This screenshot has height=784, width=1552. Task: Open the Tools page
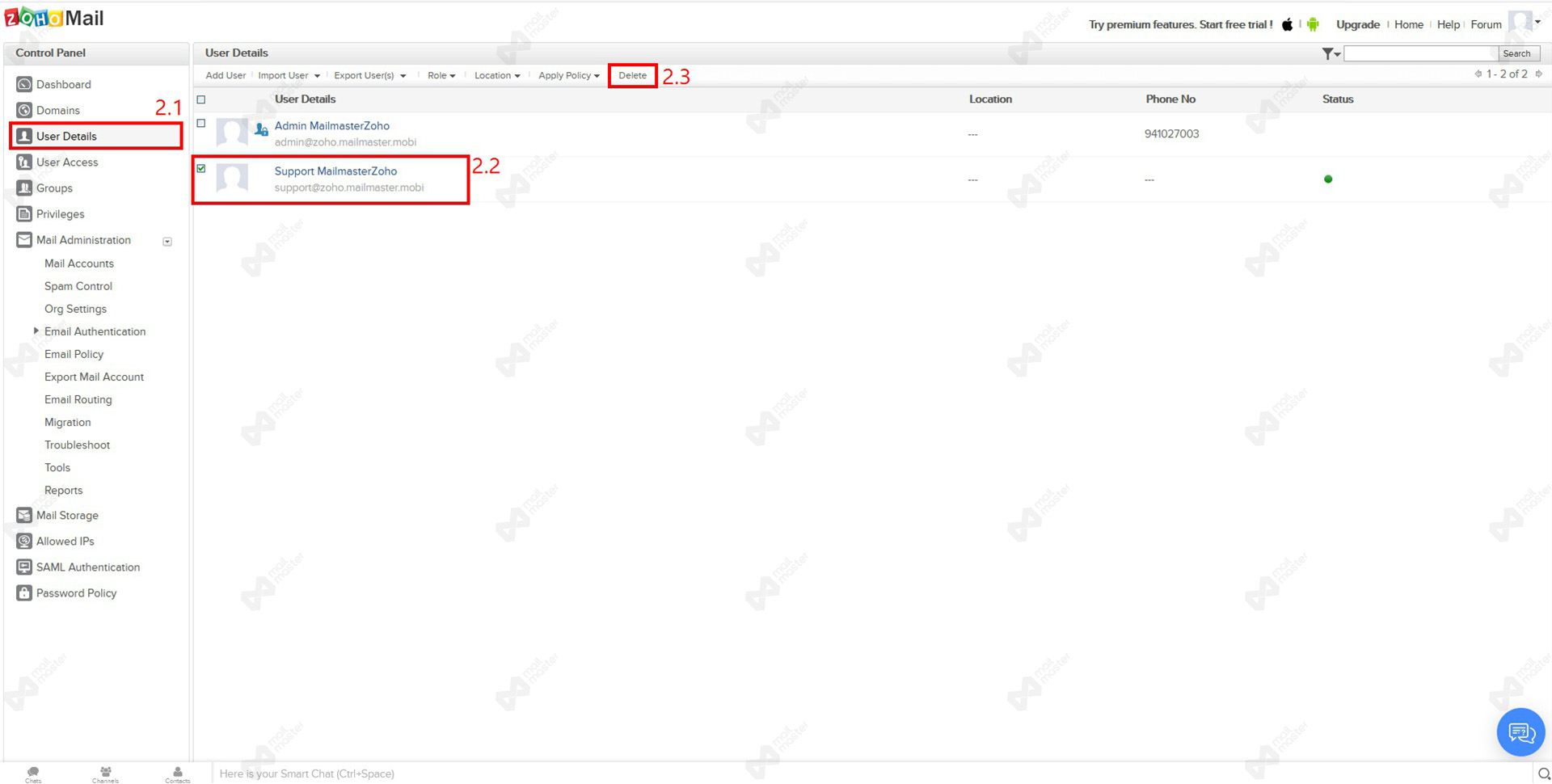pos(57,467)
